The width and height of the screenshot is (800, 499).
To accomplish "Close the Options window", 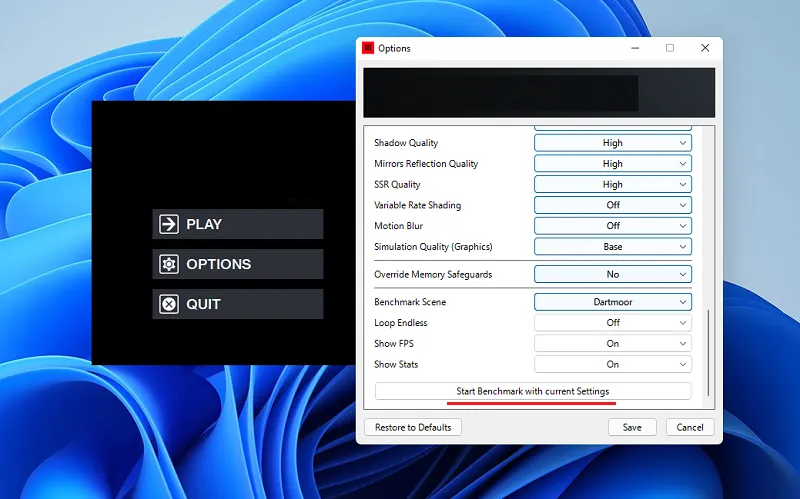I will pos(705,48).
